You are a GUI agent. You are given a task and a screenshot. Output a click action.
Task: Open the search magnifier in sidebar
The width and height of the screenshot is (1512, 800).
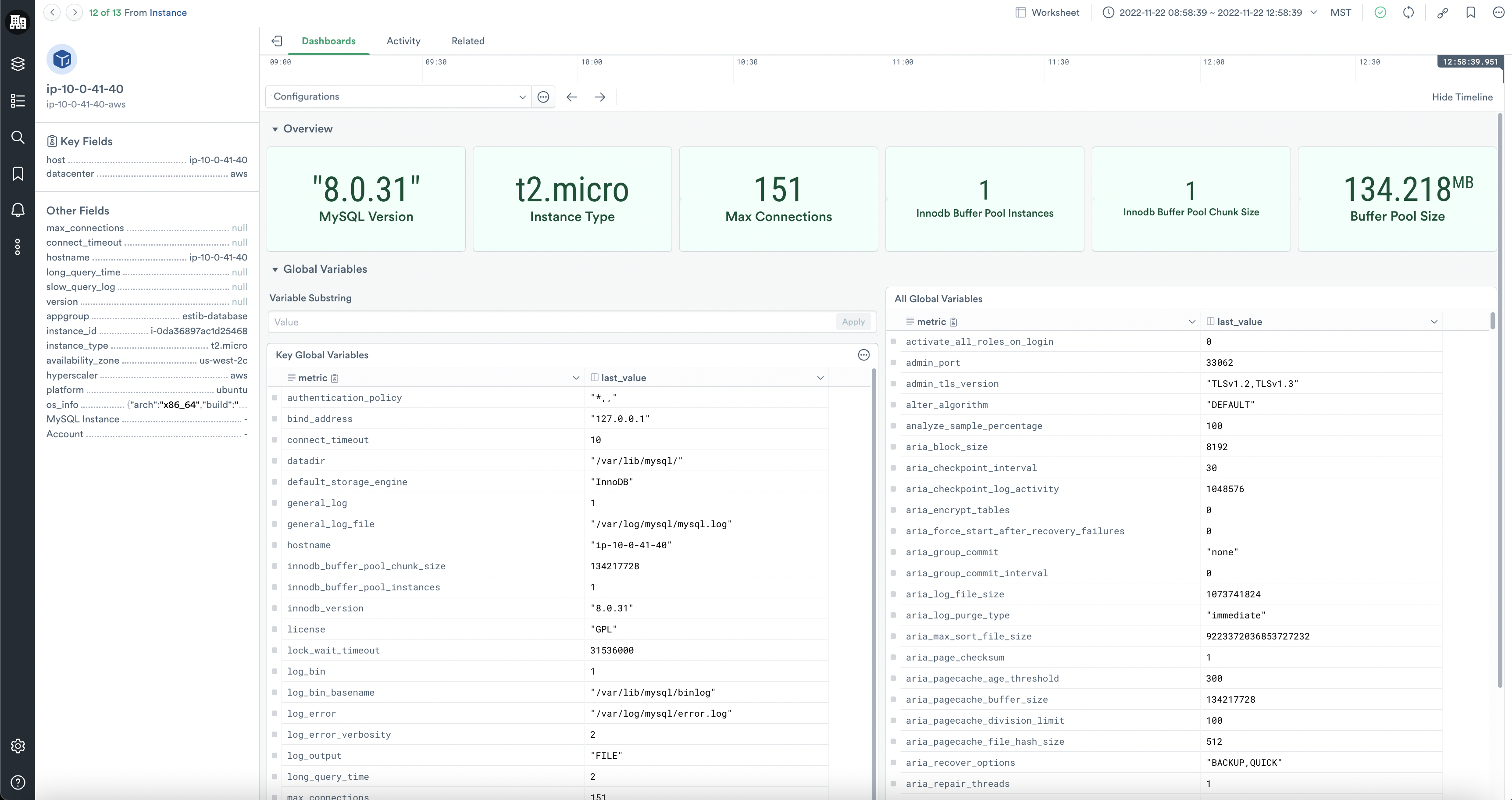[18, 137]
